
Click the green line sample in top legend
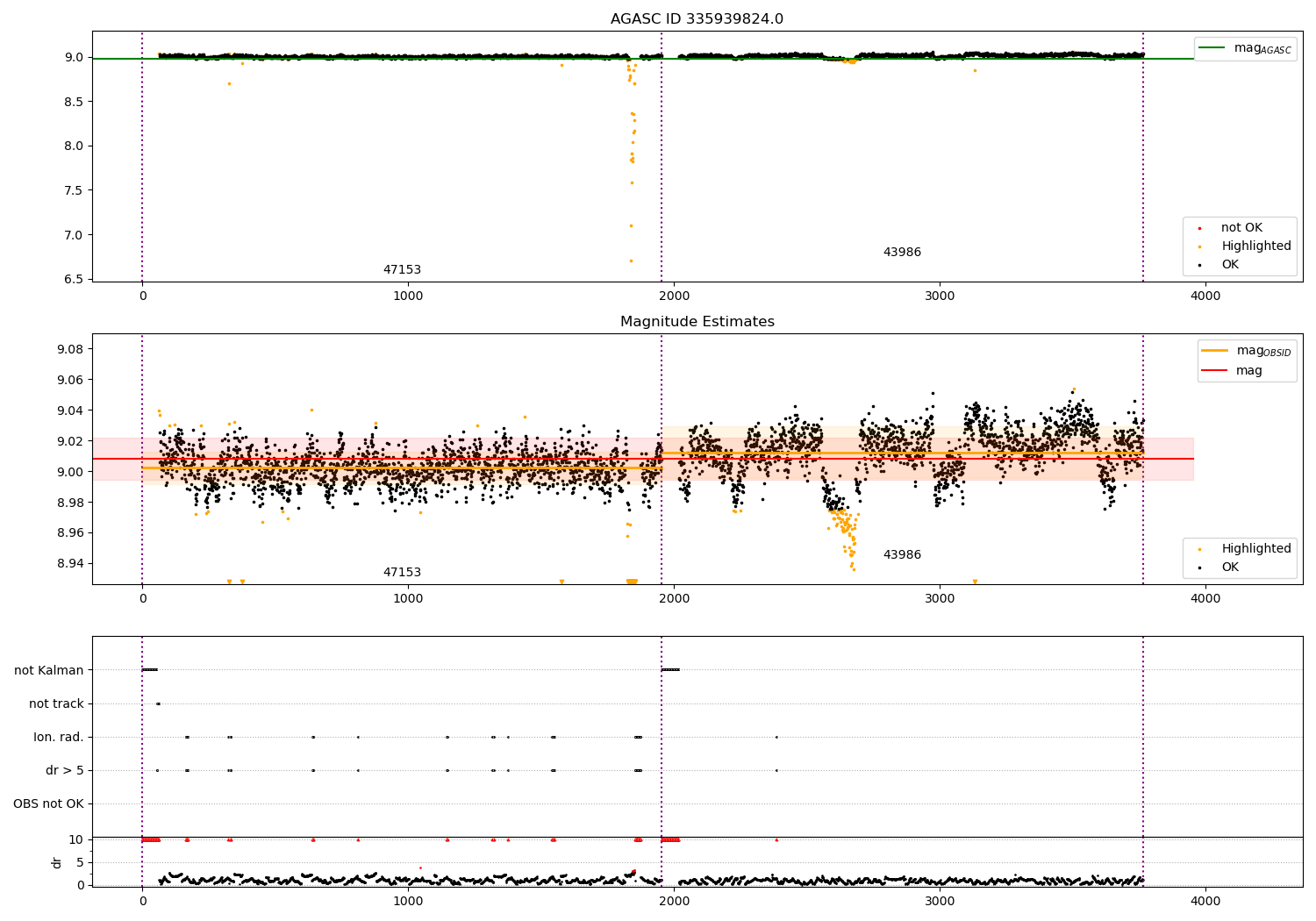click(1212, 48)
